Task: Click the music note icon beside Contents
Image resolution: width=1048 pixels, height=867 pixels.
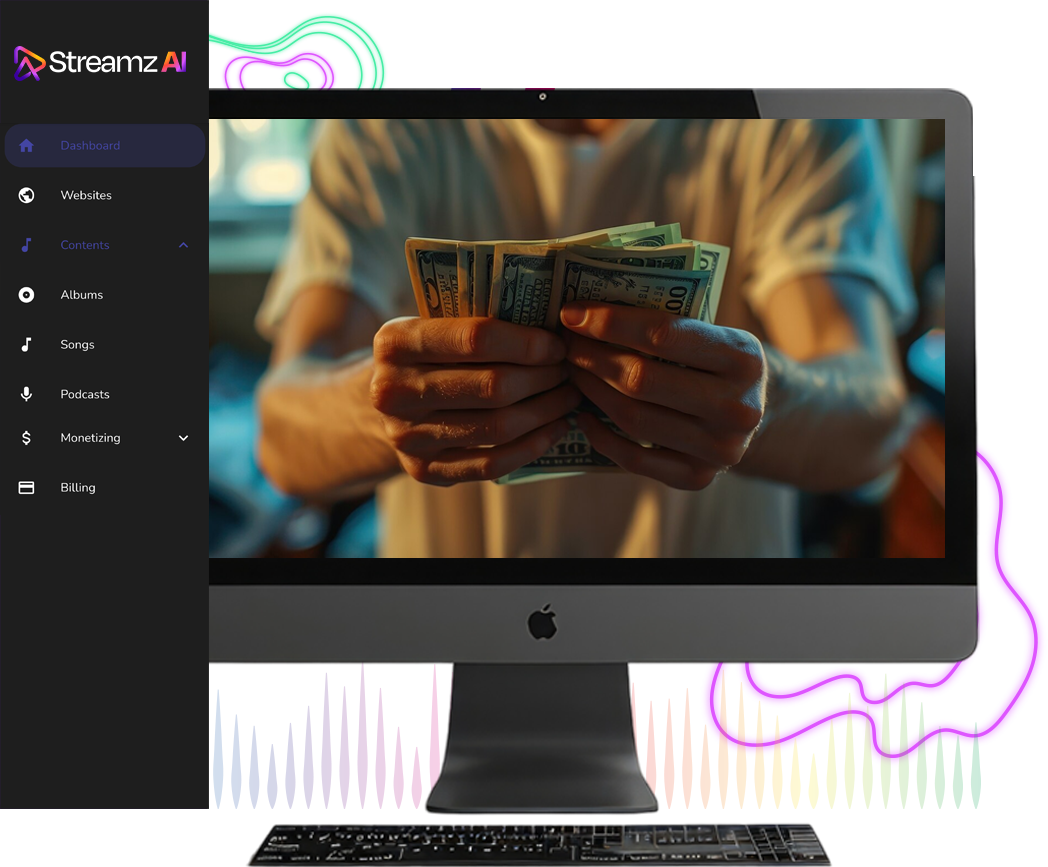Action: [27, 245]
